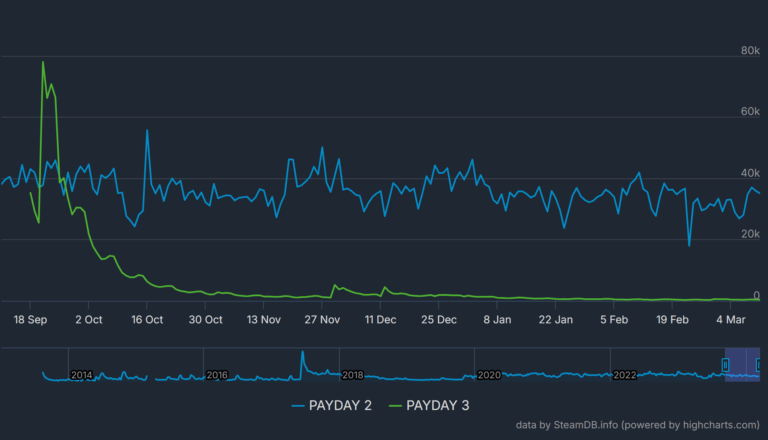
Task: Click the PAYDAY 3 launch peak near 80k
Action: [43, 63]
